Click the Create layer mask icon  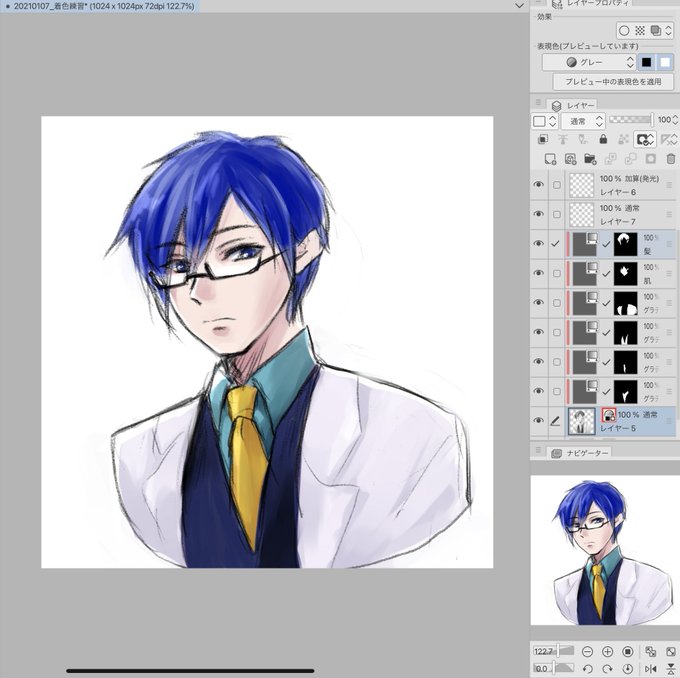click(x=651, y=159)
